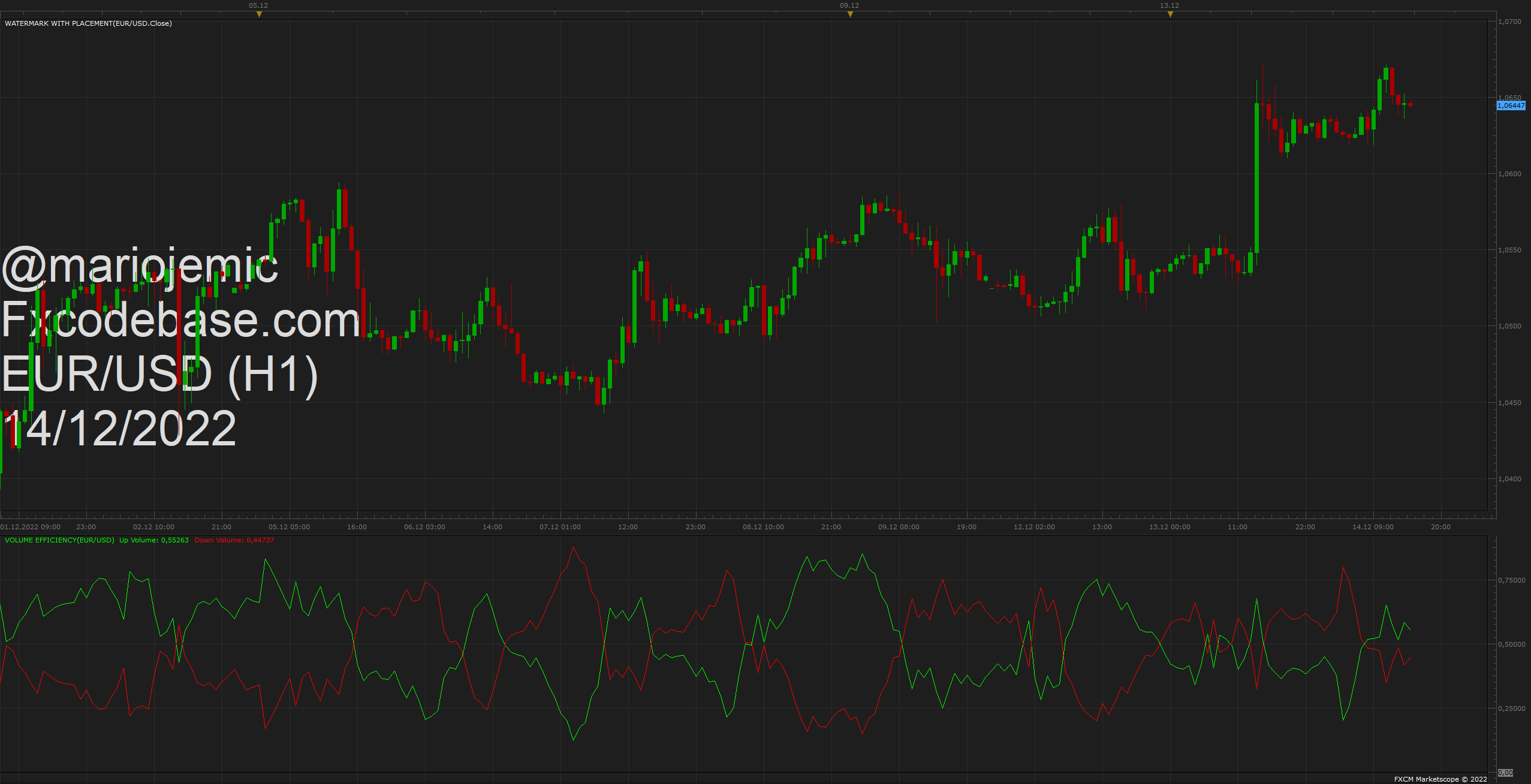Click the tall green breakout candle above 1,0600
Screen dimensions: 1531x784
(x=1256, y=178)
